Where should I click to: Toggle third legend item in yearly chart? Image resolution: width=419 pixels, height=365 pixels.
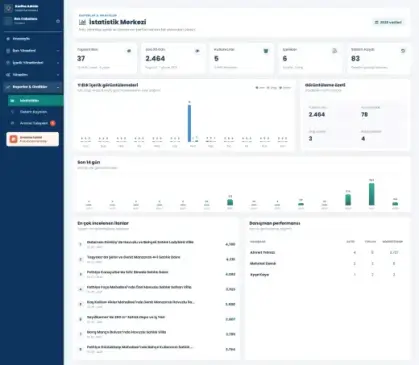285,88
